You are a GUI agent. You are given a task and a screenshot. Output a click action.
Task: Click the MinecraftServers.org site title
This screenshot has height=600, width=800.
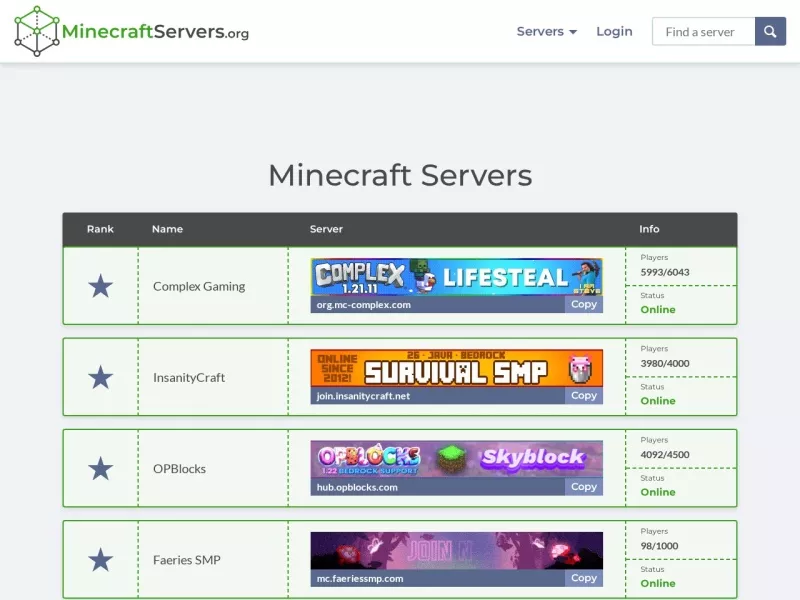155,32
